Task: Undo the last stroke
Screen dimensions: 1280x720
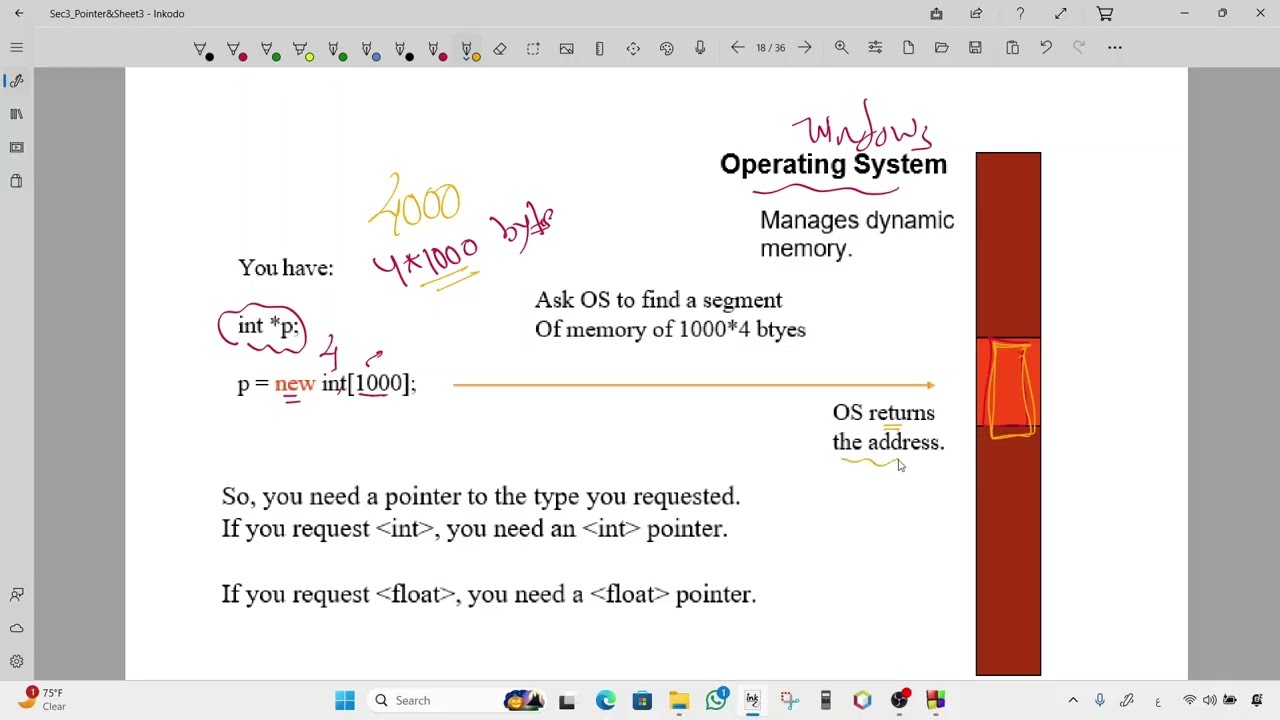Action: click(1046, 48)
